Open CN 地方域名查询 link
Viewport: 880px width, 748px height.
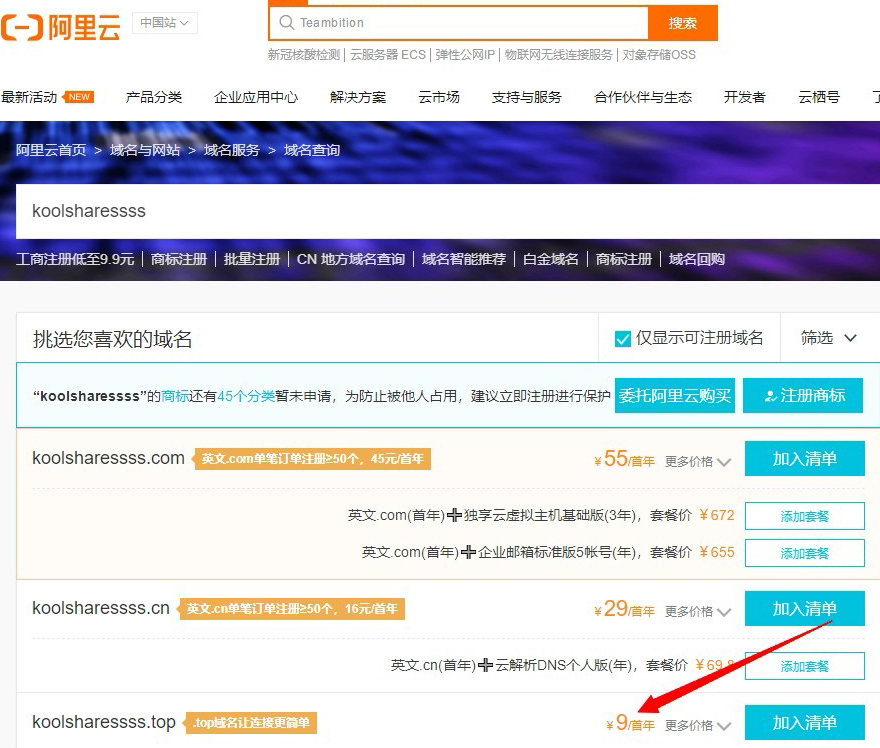(351, 259)
